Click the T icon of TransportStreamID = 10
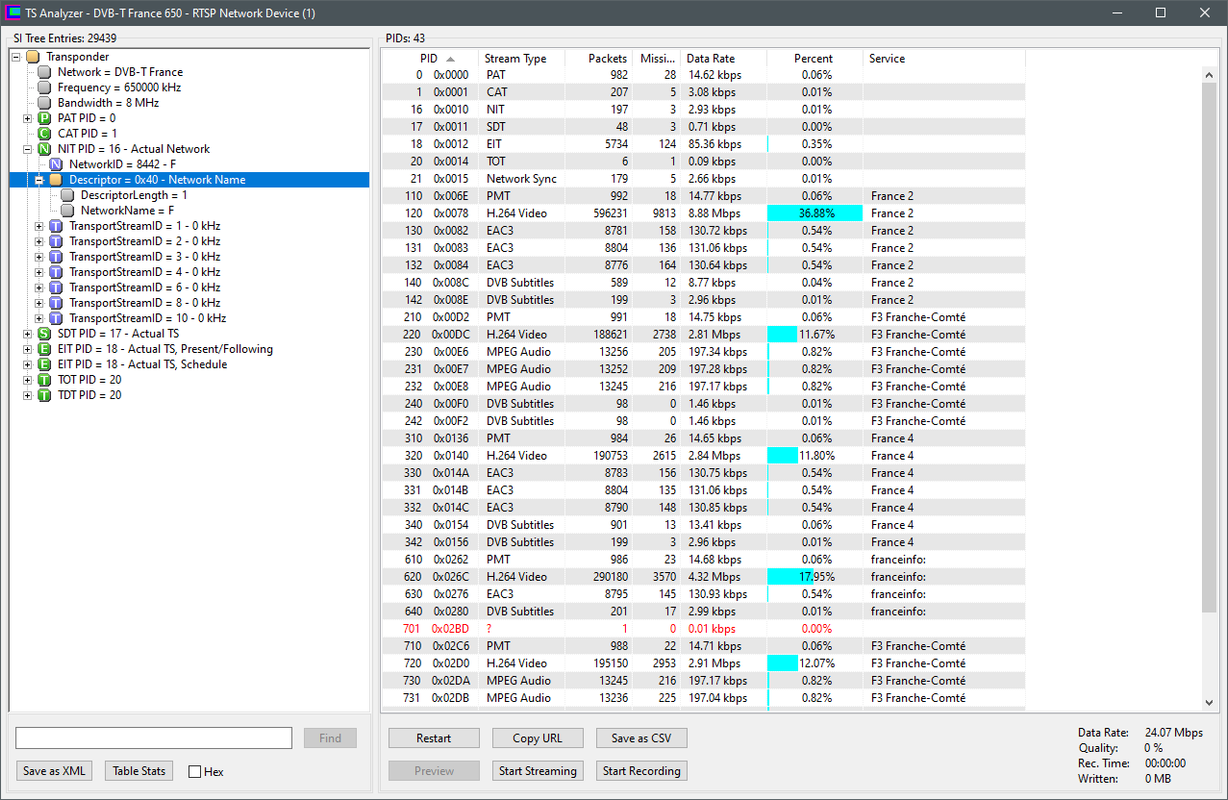This screenshot has width=1228, height=800. pos(55,318)
